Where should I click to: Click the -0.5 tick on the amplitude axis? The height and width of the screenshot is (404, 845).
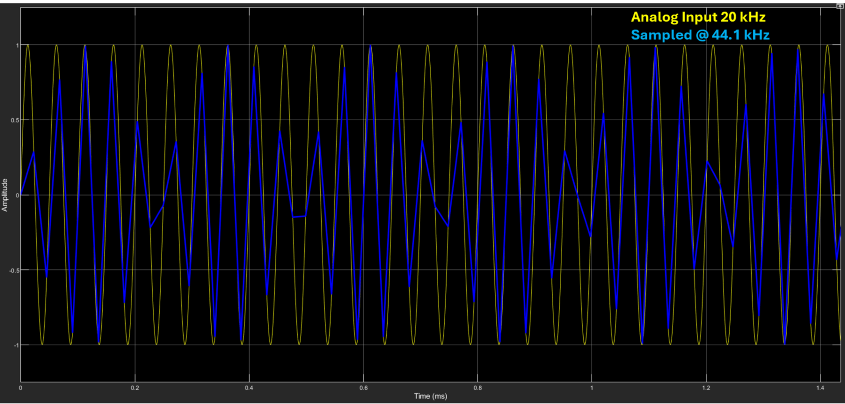pyautogui.click(x=13, y=270)
